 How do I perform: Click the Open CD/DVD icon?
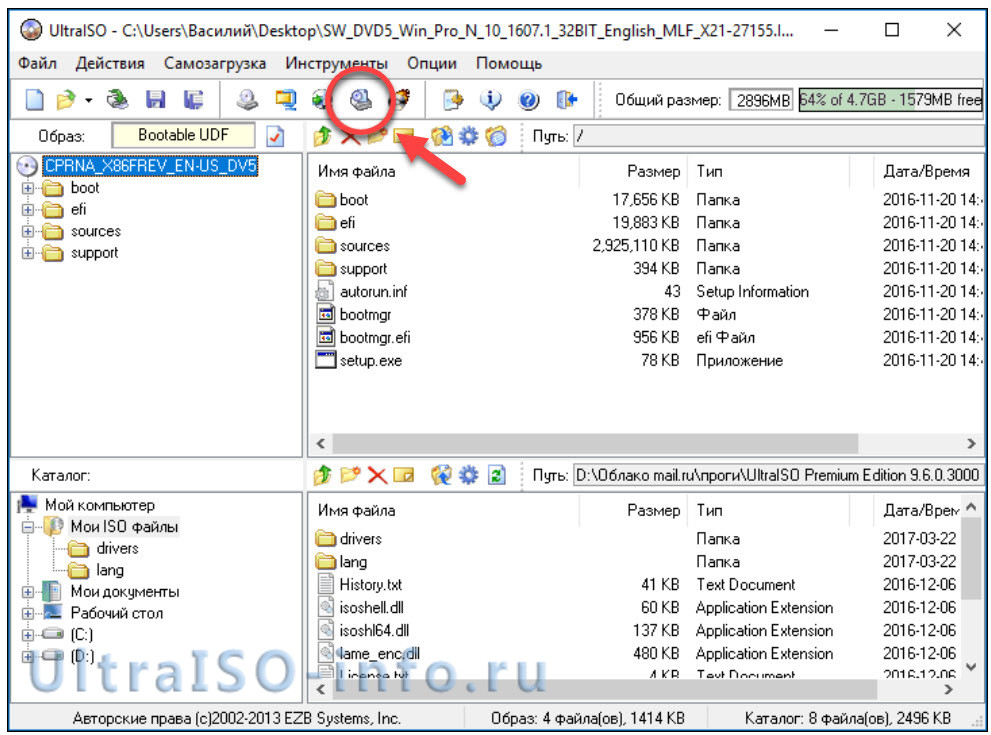coord(118,100)
